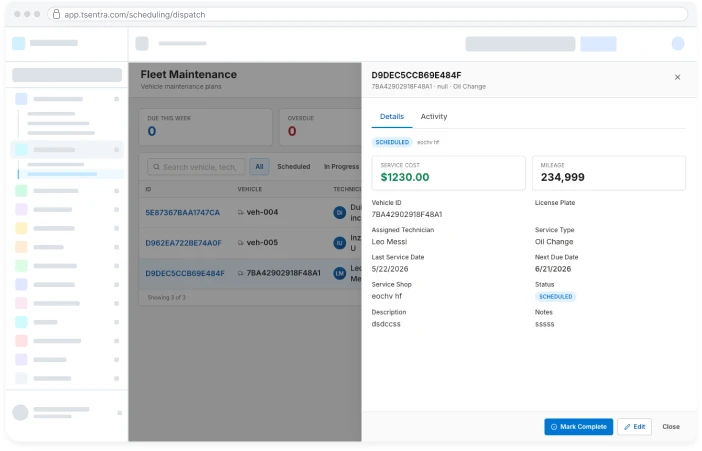Click the Close text button
This screenshot has width=702, height=451.
(x=671, y=427)
